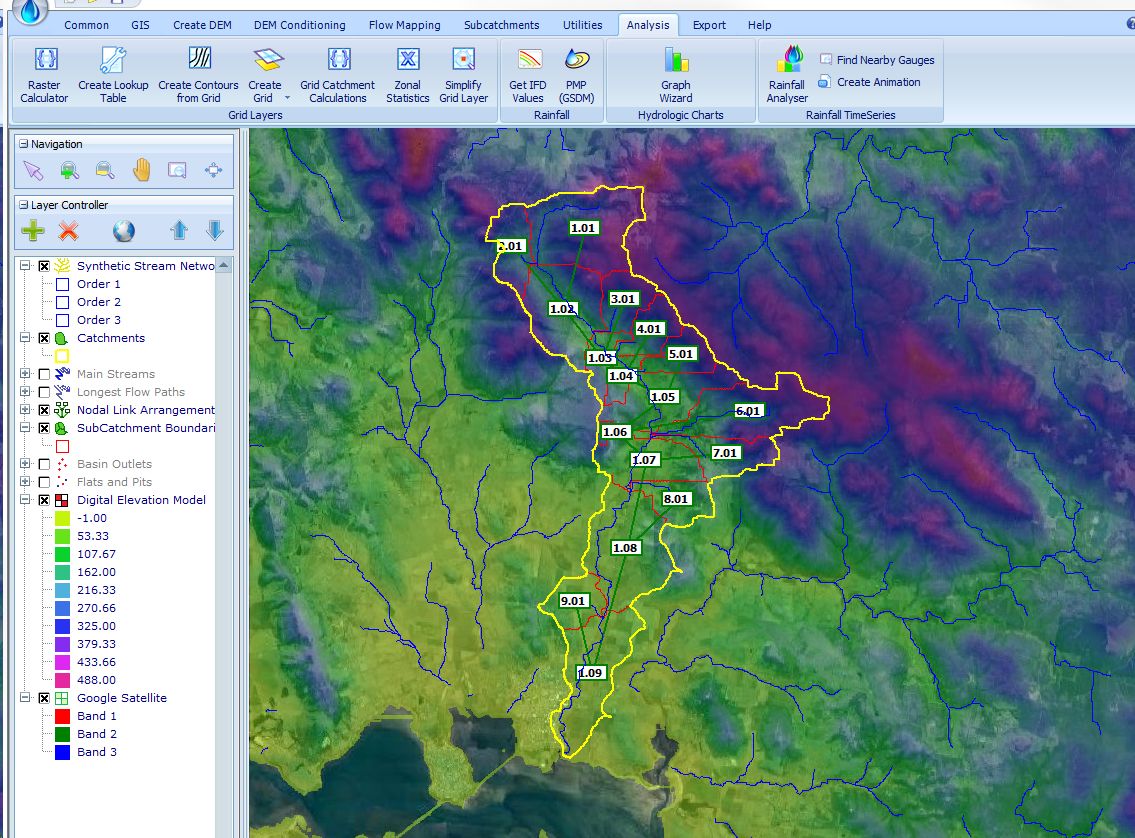The height and width of the screenshot is (838, 1135).
Task: Expand the Nodal Link Arrangement node
Action: click(x=25, y=410)
